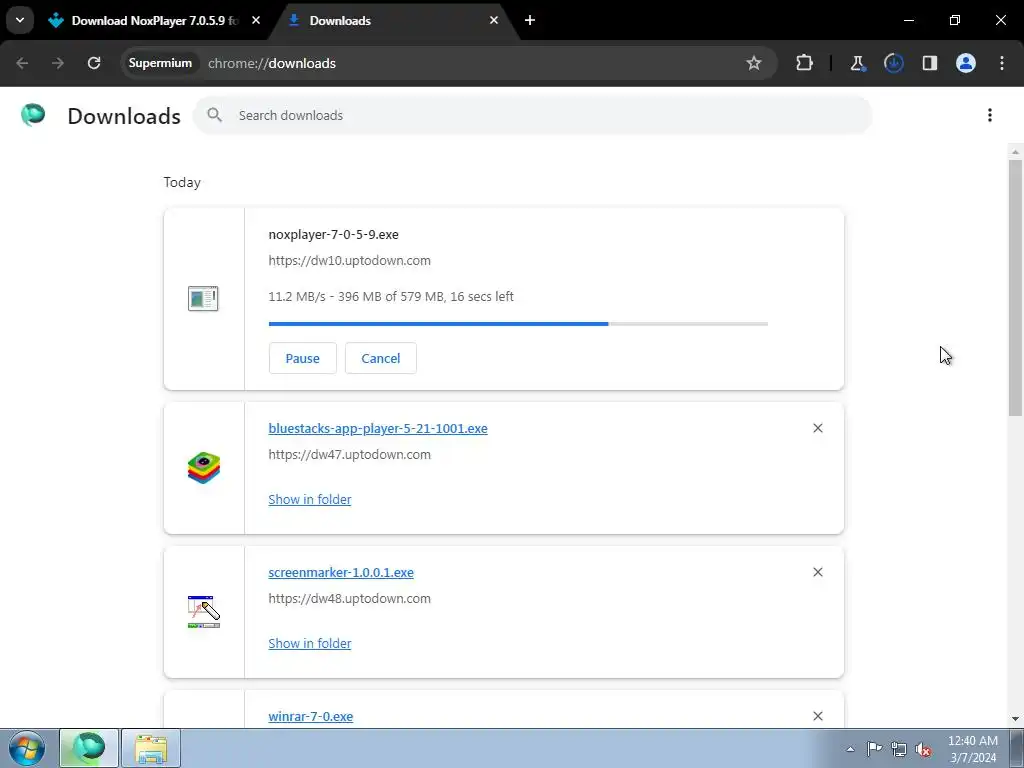Screen dimensions: 1024x768
Task: Open the muted volume tray icon
Action: click(x=923, y=749)
